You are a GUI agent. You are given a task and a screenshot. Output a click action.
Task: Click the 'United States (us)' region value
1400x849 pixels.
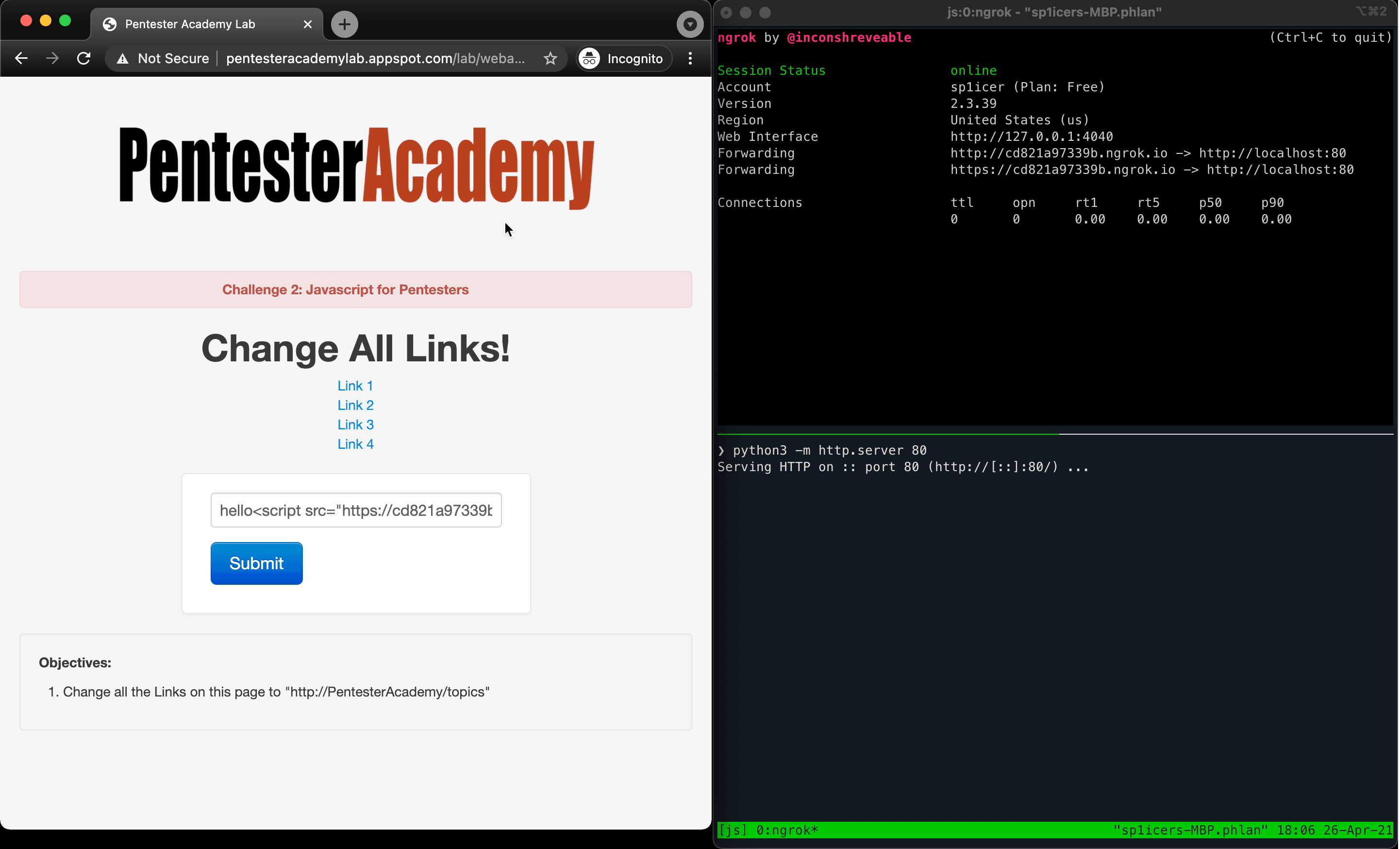point(1020,120)
